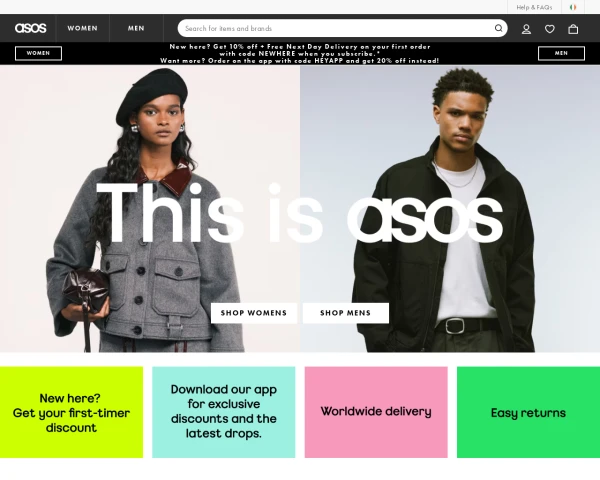The image size is (600, 480).
Task: Open the shopping bag icon
Action: point(573,29)
